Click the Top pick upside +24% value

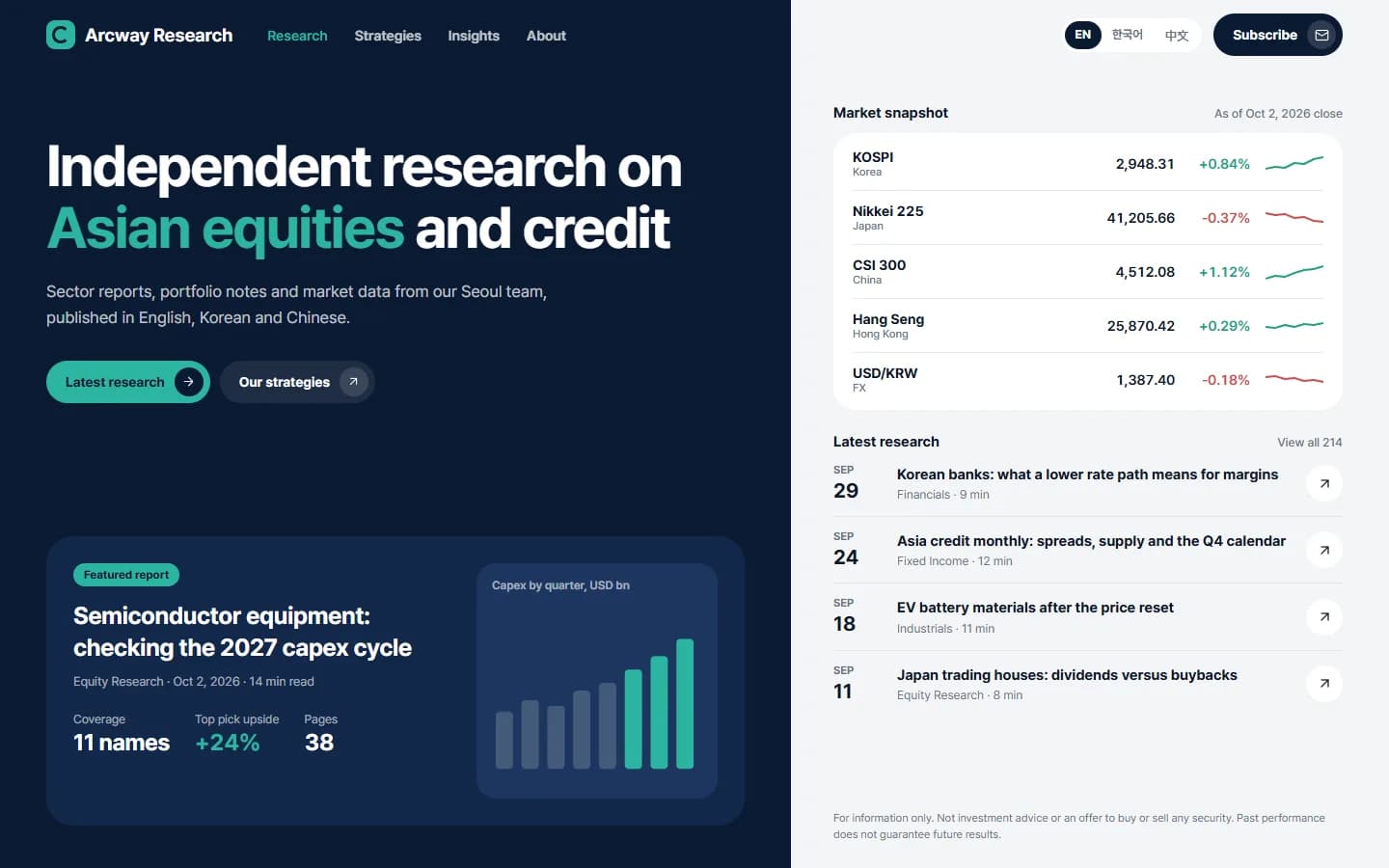coord(228,743)
